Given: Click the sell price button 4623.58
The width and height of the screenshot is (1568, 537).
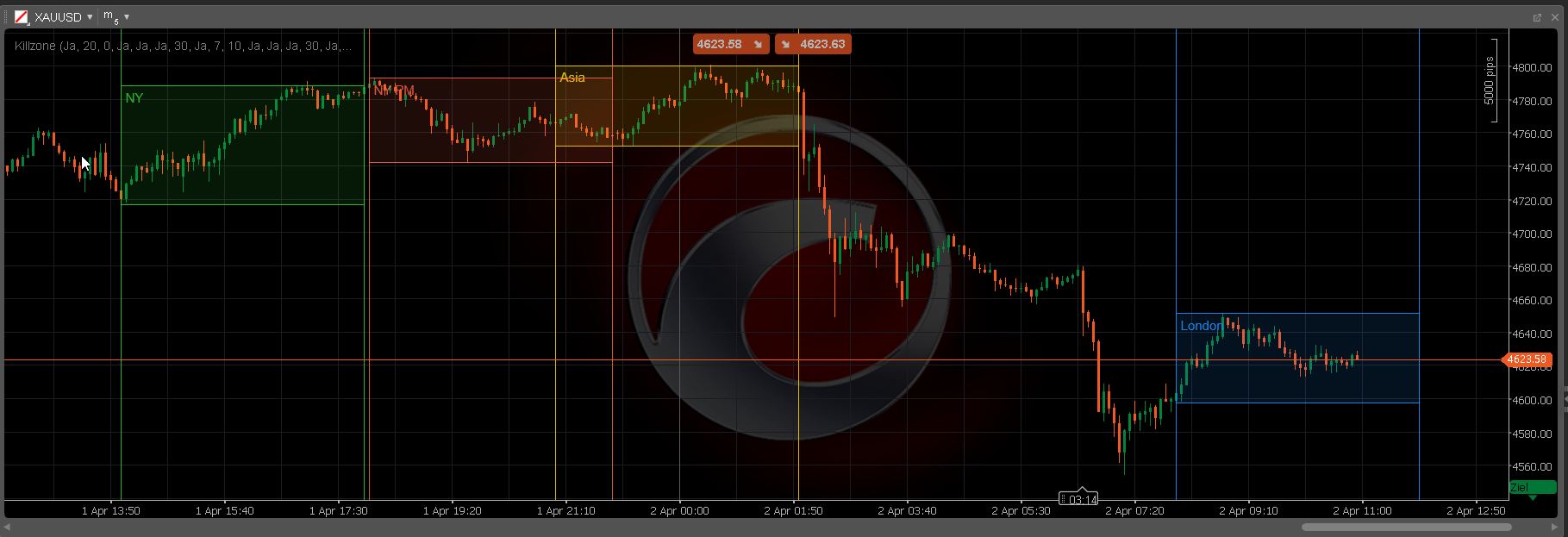Looking at the screenshot, I should coord(730,44).
